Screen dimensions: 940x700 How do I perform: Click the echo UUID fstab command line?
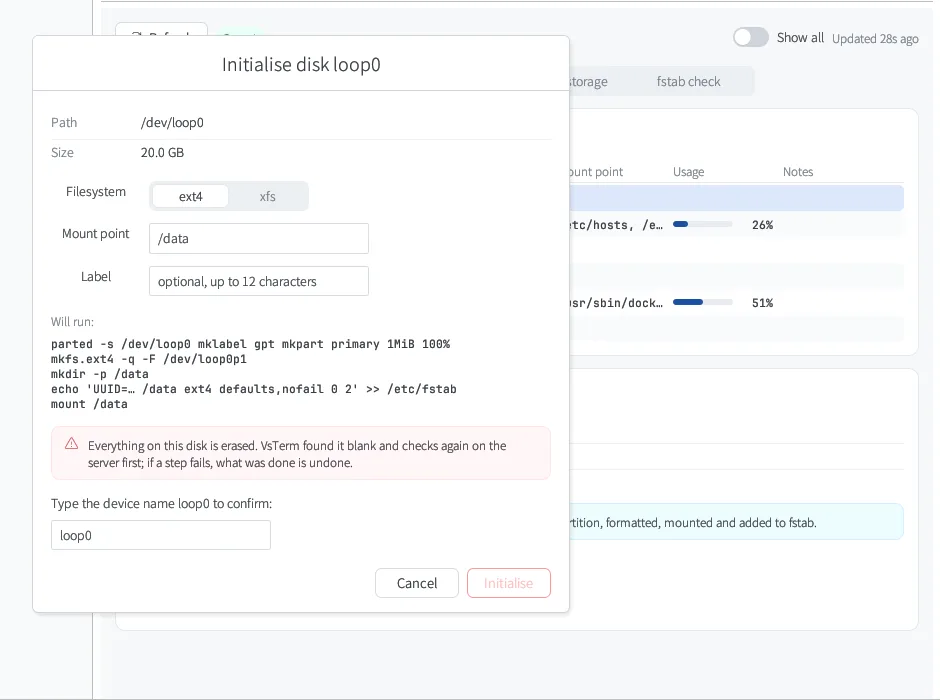point(254,389)
